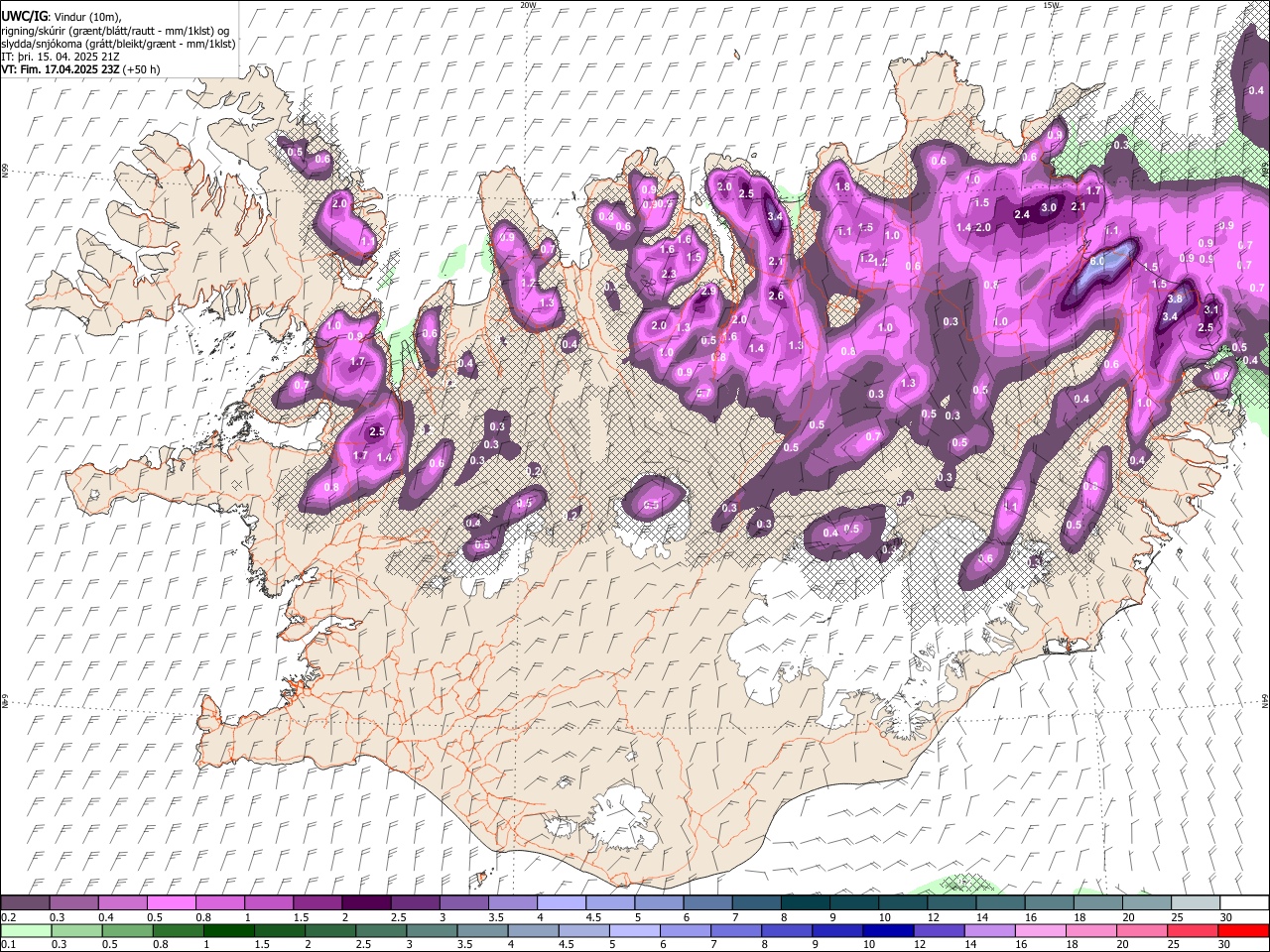Click the 66N latitude label on the left edge
1270x952 pixels.
pos(5,171)
